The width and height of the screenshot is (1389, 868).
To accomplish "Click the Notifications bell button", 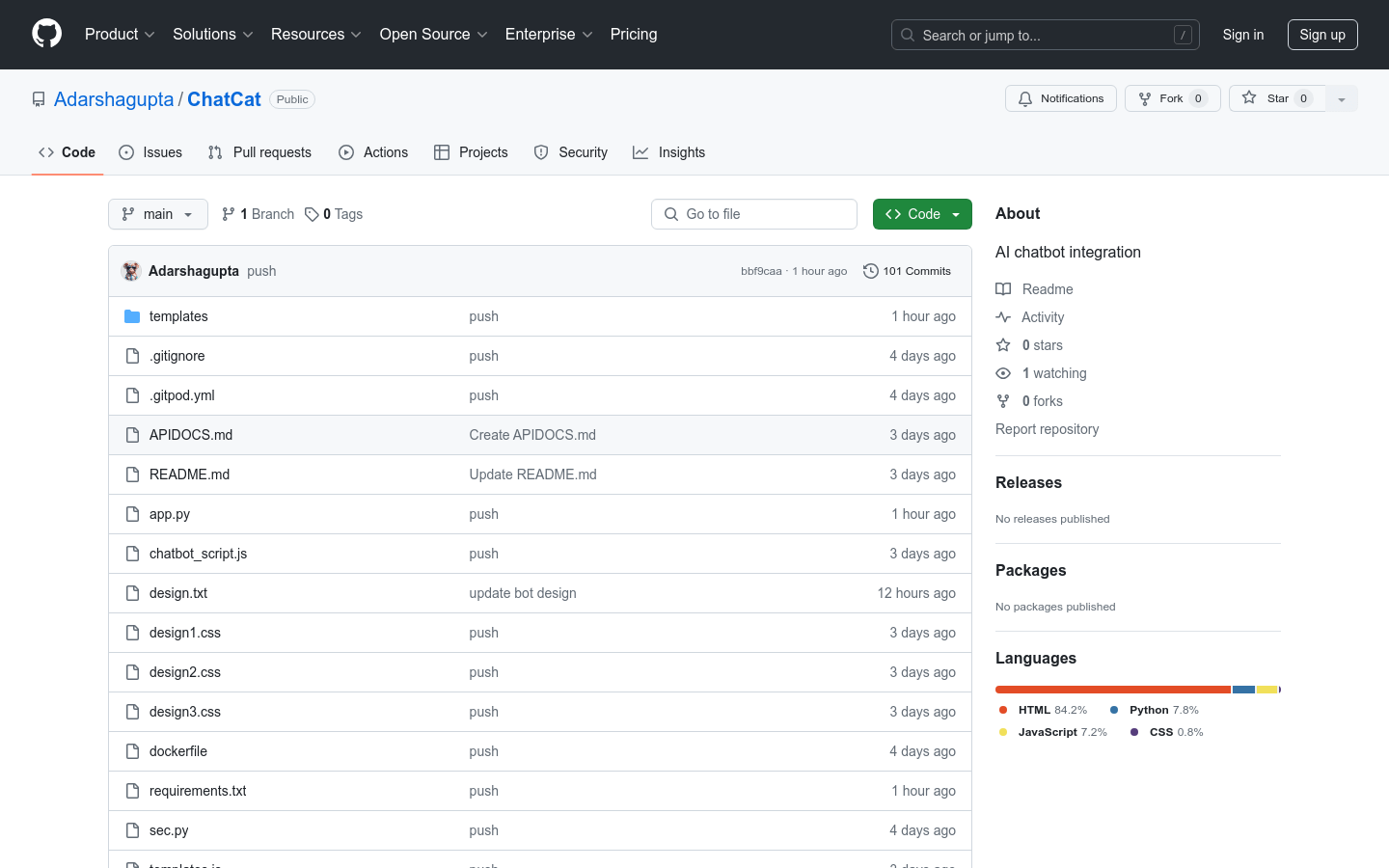I will [x=1061, y=98].
